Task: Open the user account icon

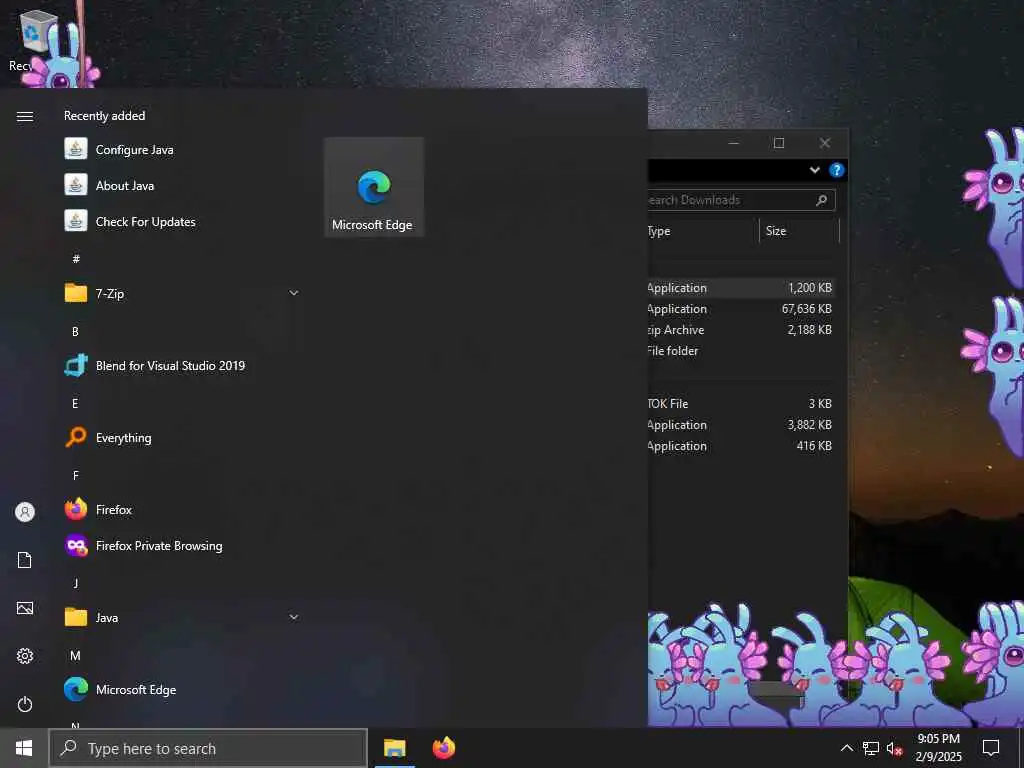Action: tap(25, 511)
